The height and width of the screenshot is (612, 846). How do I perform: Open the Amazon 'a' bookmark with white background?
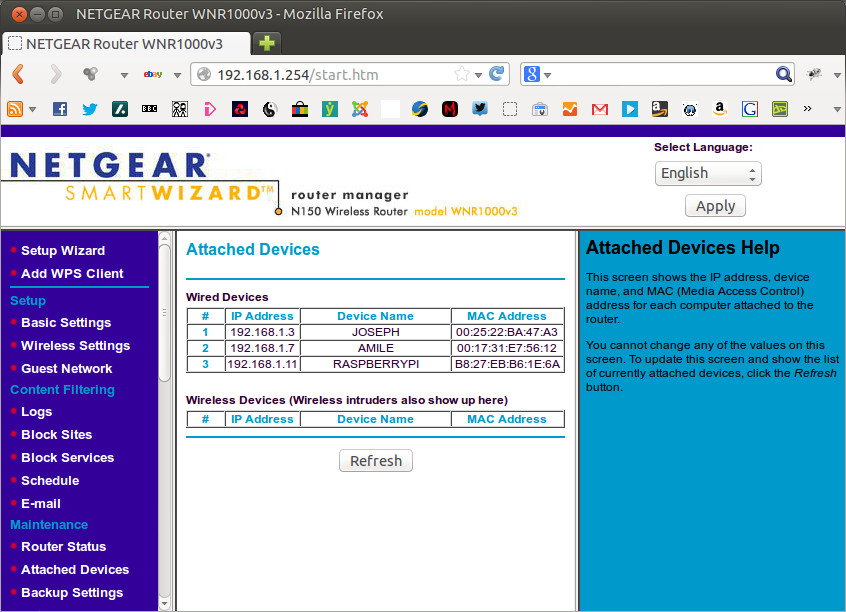[719, 109]
